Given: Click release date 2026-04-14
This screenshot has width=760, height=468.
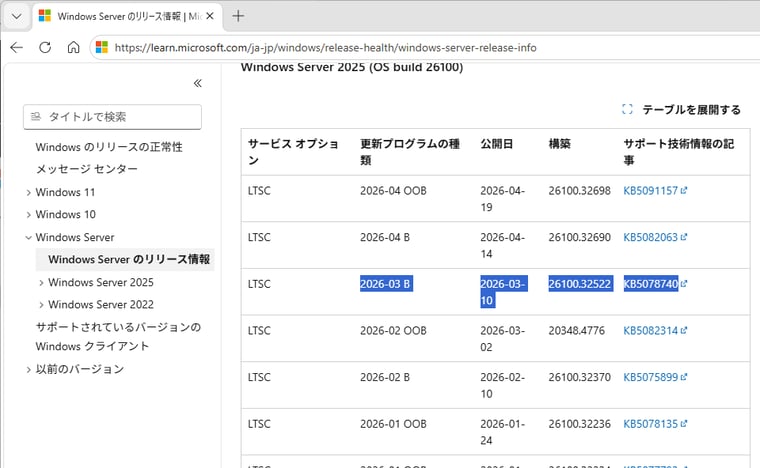Looking at the screenshot, I should [503, 245].
